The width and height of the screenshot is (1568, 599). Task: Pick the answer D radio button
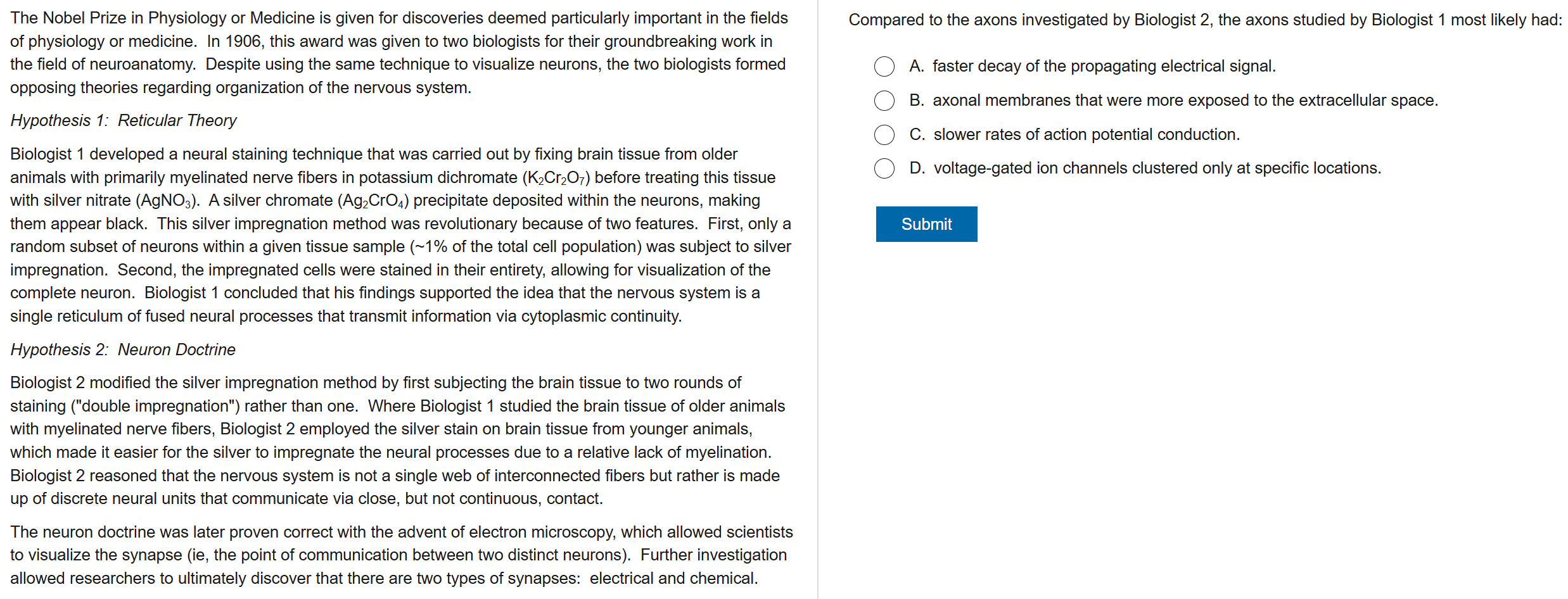click(884, 168)
